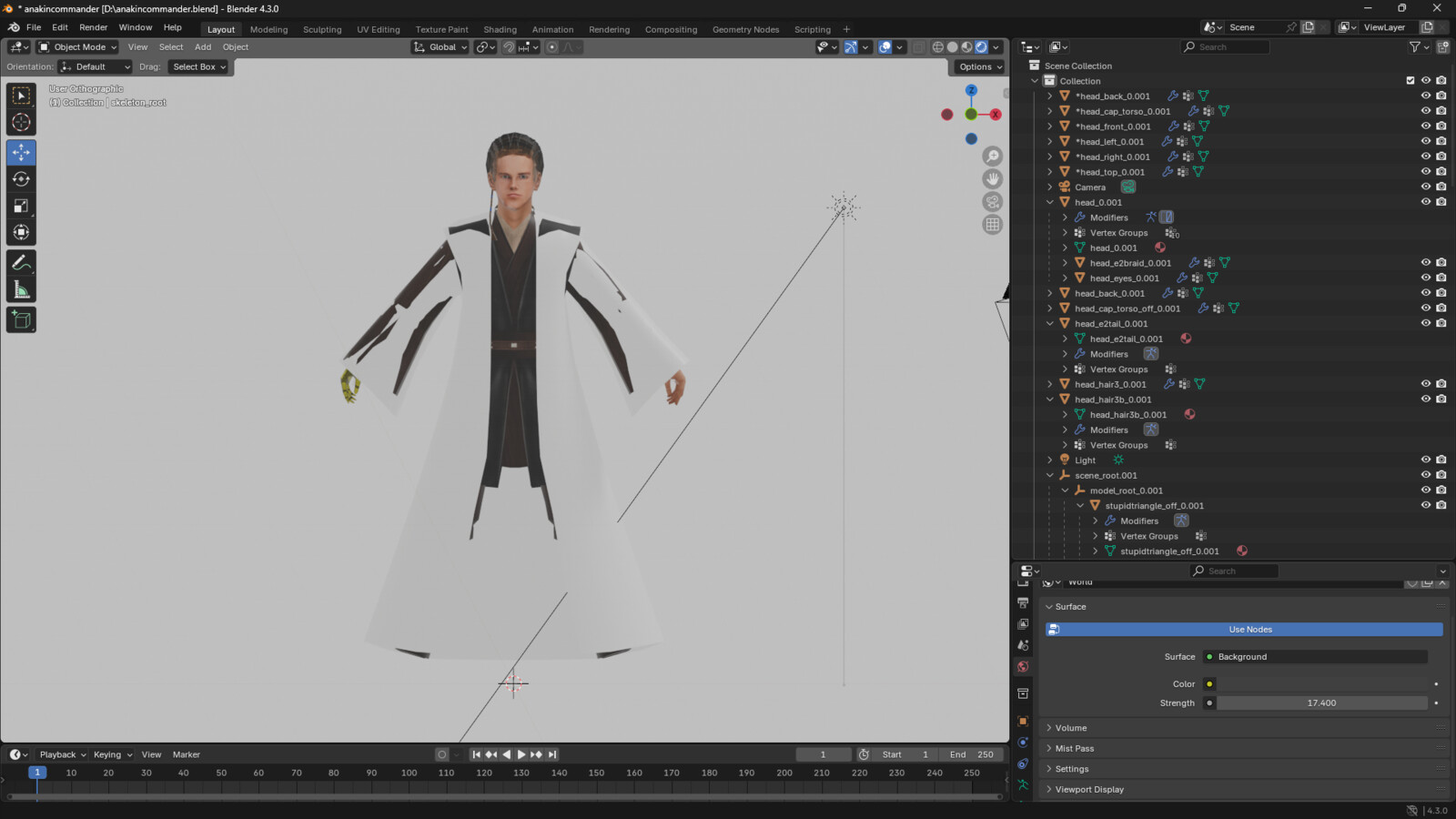Expand the Viewport Display panel
The width and height of the screenshot is (1456, 819).
click(x=1089, y=790)
